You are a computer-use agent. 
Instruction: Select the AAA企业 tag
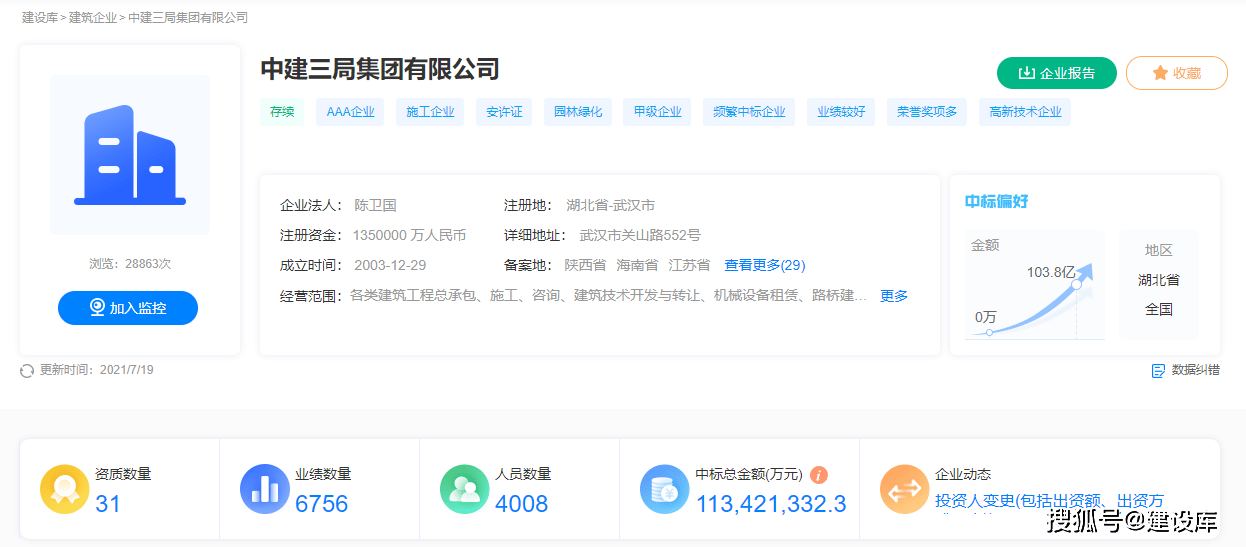tap(350, 112)
